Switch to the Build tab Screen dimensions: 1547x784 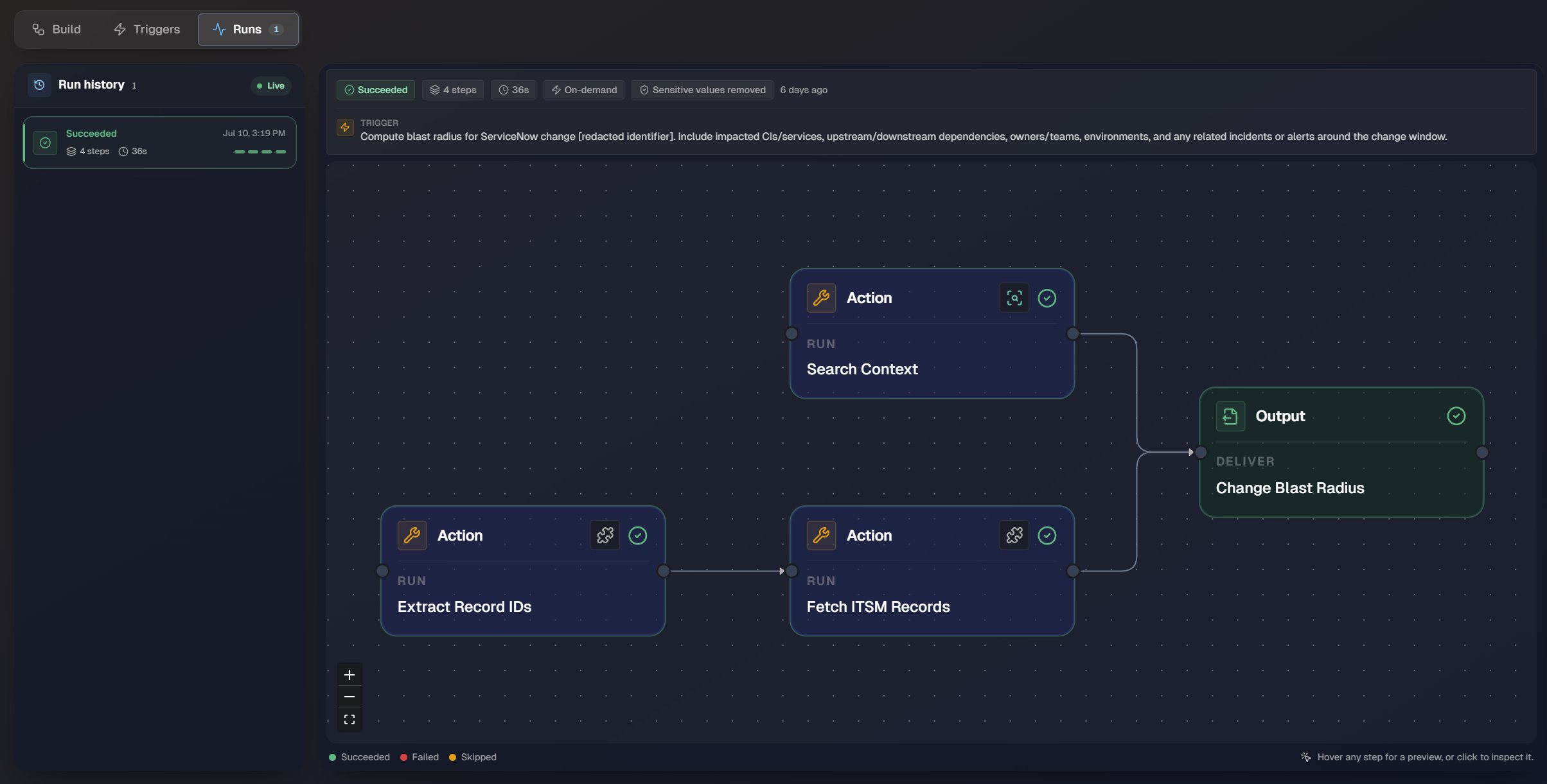click(57, 30)
